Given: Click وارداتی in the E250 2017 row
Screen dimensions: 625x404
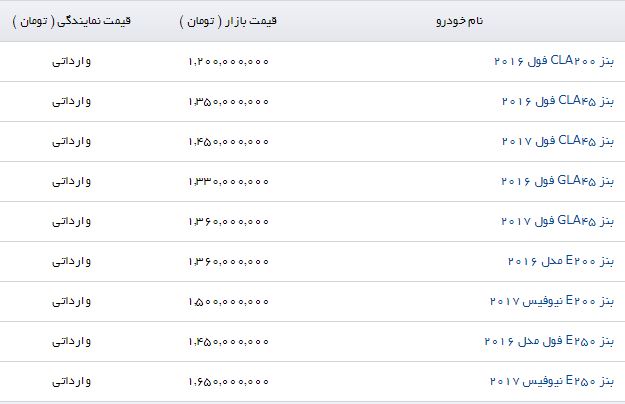Looking at the screenshot, I should pos(71,381).
